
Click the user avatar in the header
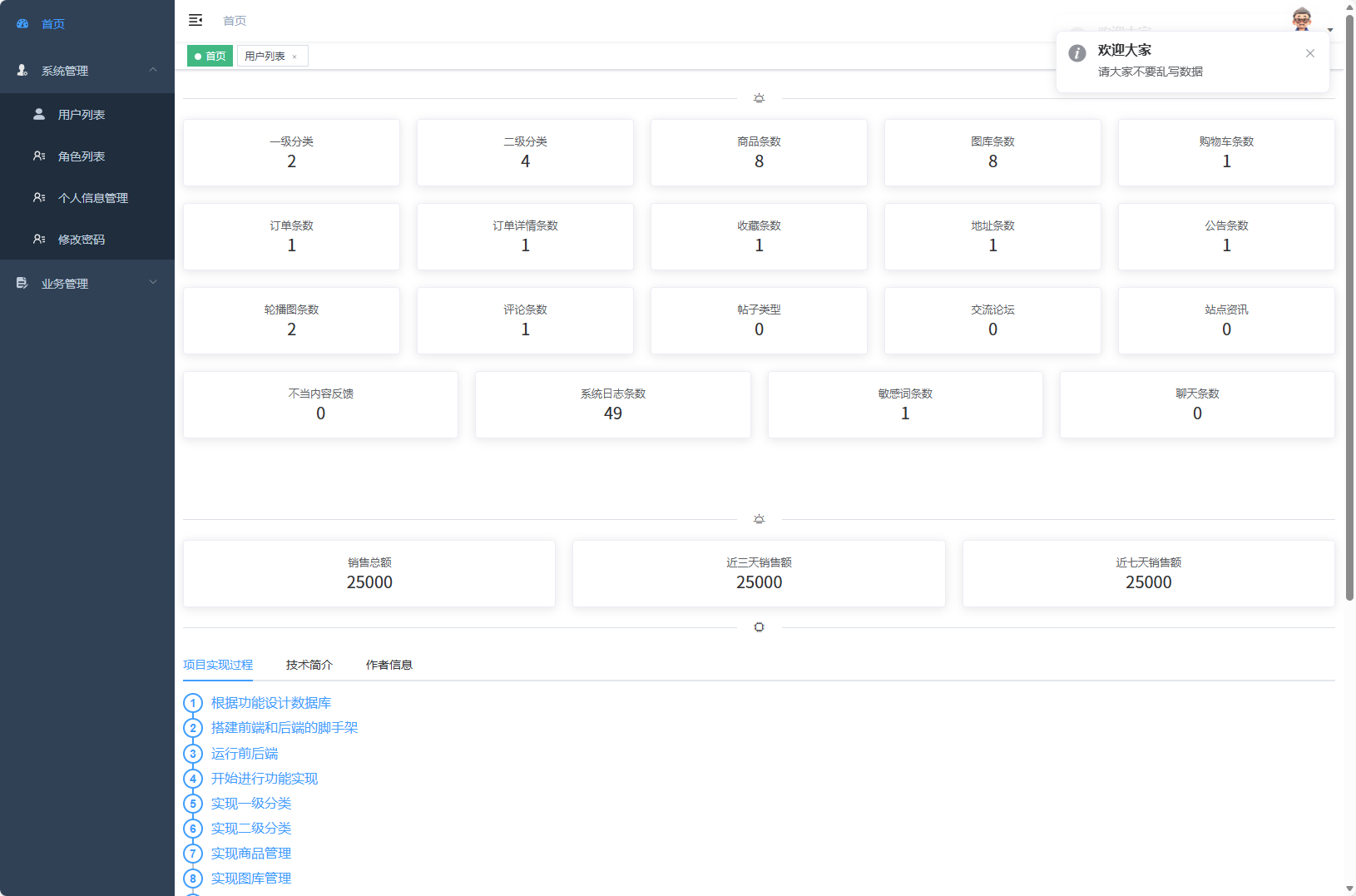(1302, 19)
